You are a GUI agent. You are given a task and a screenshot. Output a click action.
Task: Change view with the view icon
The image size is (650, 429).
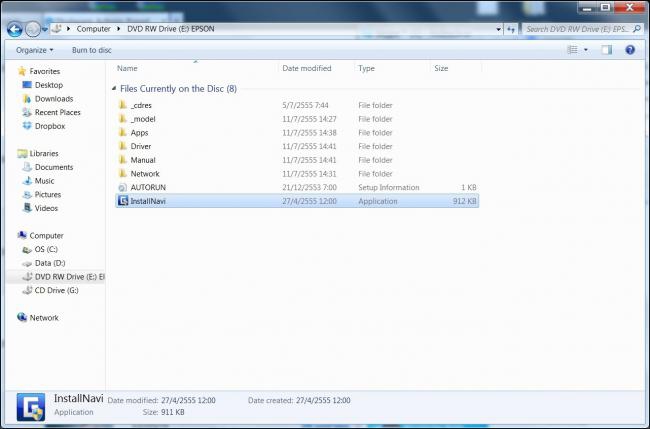[572, 50]
